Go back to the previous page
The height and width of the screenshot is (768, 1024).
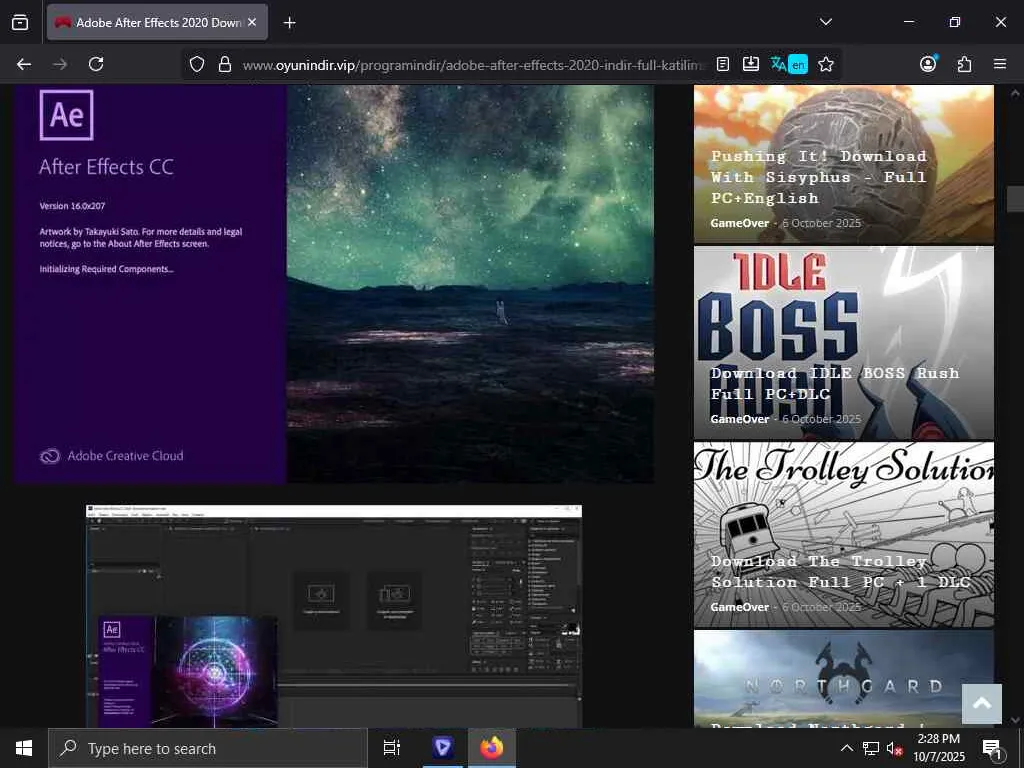click(x=24, y=64)
